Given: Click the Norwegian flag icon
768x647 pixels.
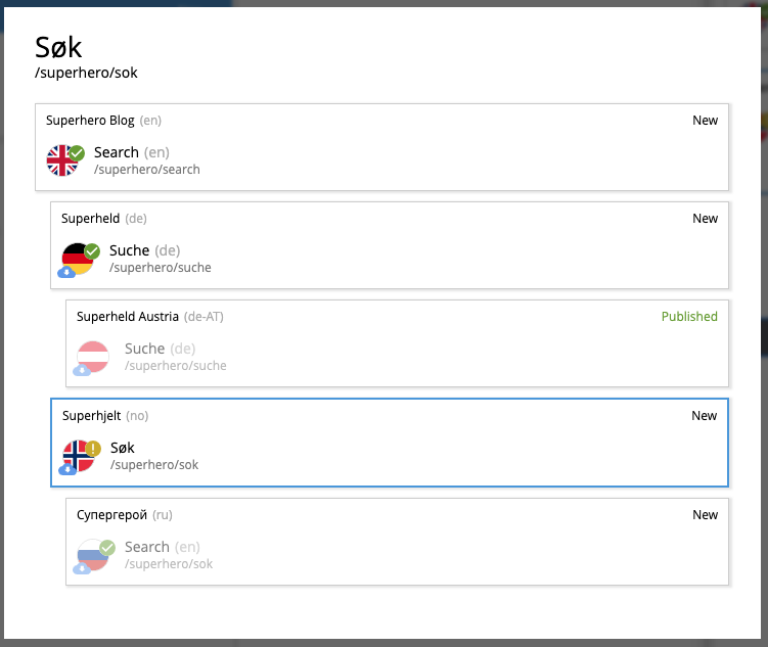Looking at the screenshot, I should (x=77, y=455).
